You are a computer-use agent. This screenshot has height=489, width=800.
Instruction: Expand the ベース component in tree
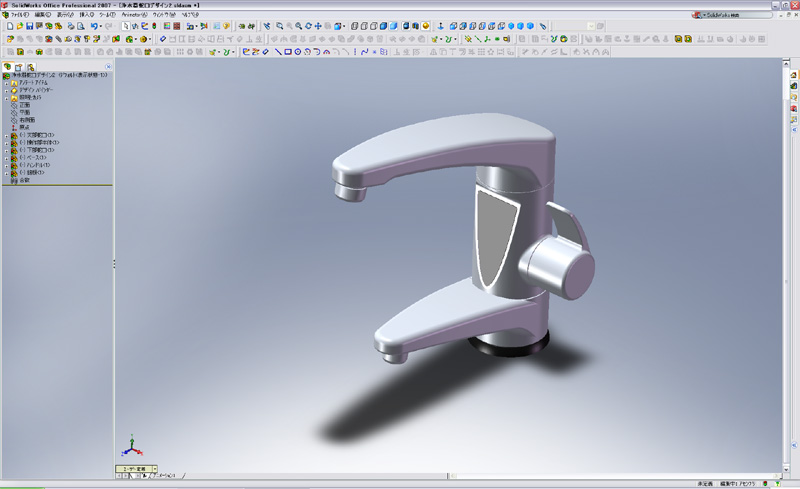6,157
